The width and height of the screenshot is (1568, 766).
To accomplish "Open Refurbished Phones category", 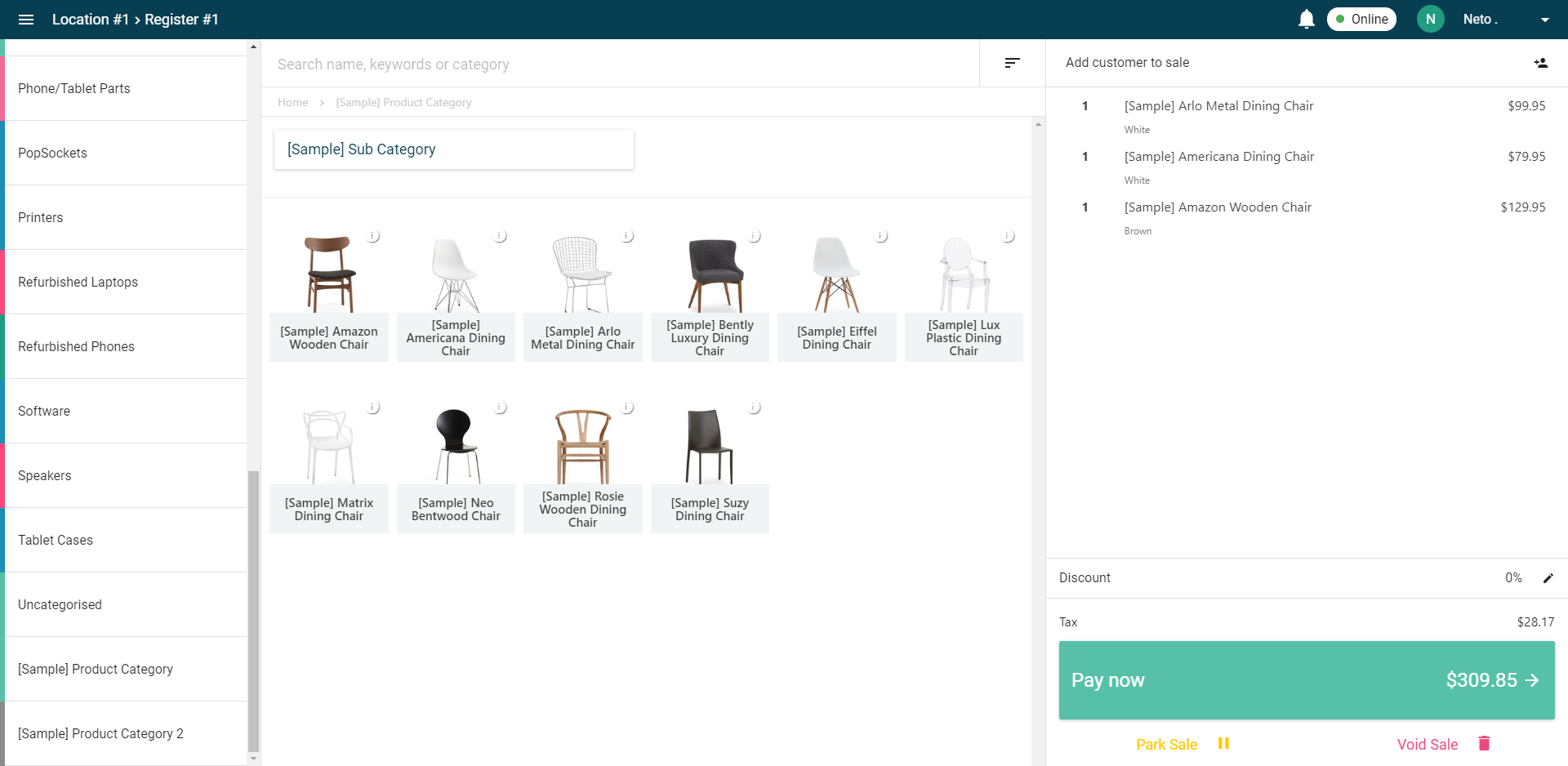I will pyautogui.click(x=123, y=346).
